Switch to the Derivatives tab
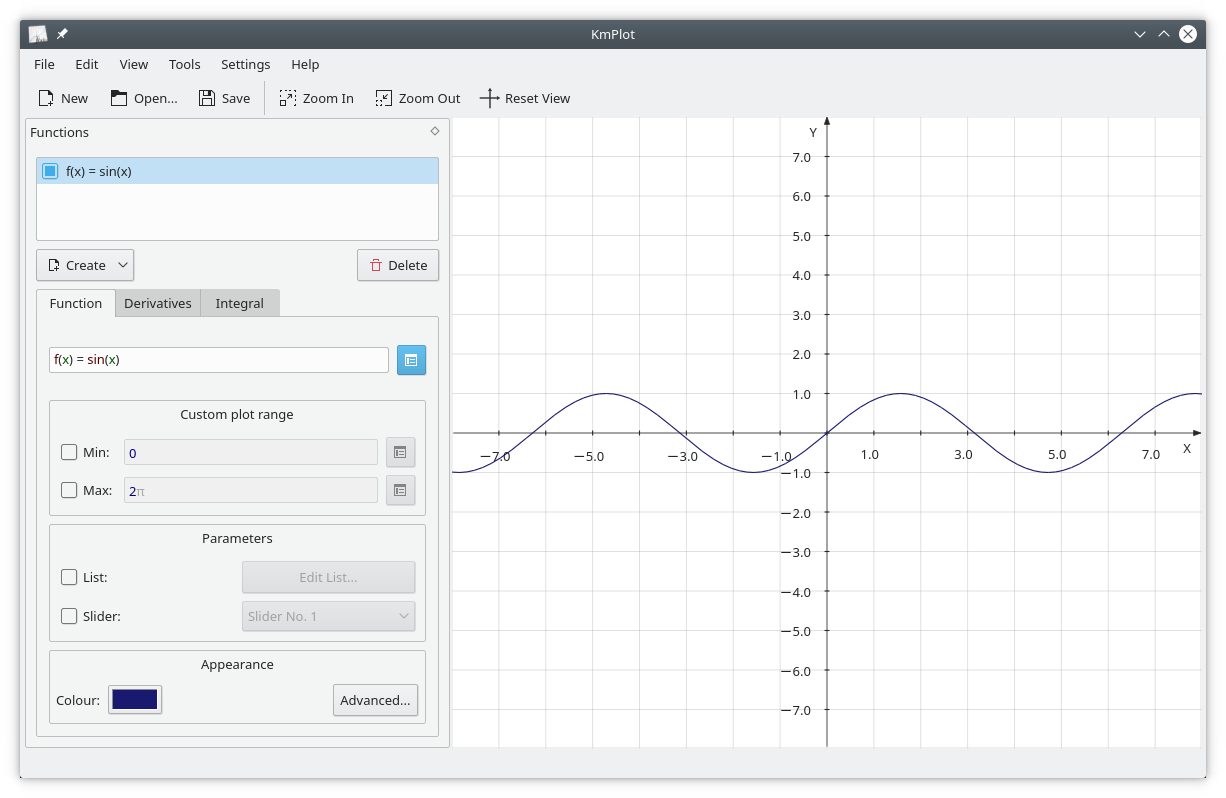The width and height of the screenshot is (1226, 798). tap(157, 303)
